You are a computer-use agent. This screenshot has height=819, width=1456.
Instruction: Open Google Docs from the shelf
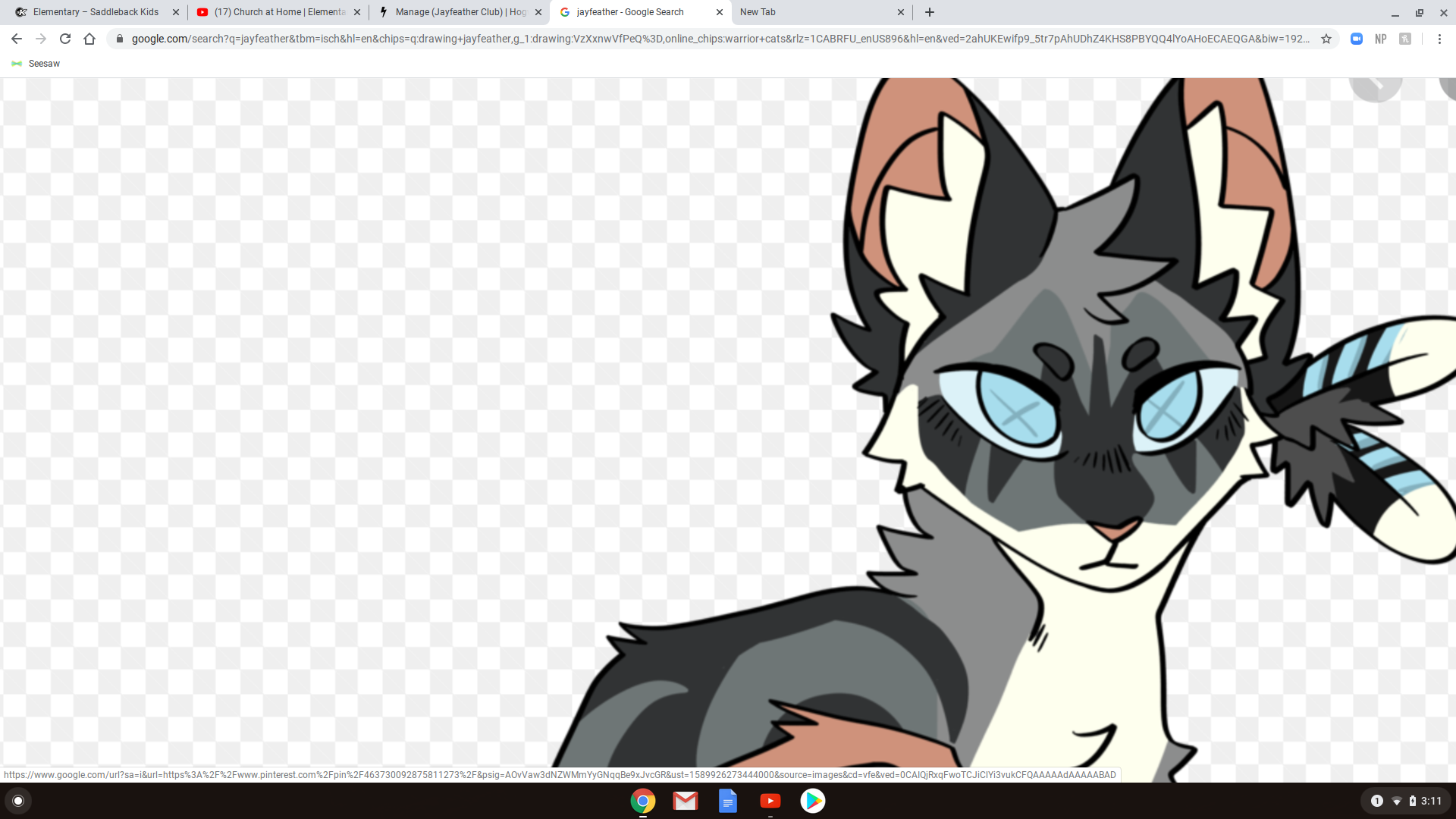(728, 801)
